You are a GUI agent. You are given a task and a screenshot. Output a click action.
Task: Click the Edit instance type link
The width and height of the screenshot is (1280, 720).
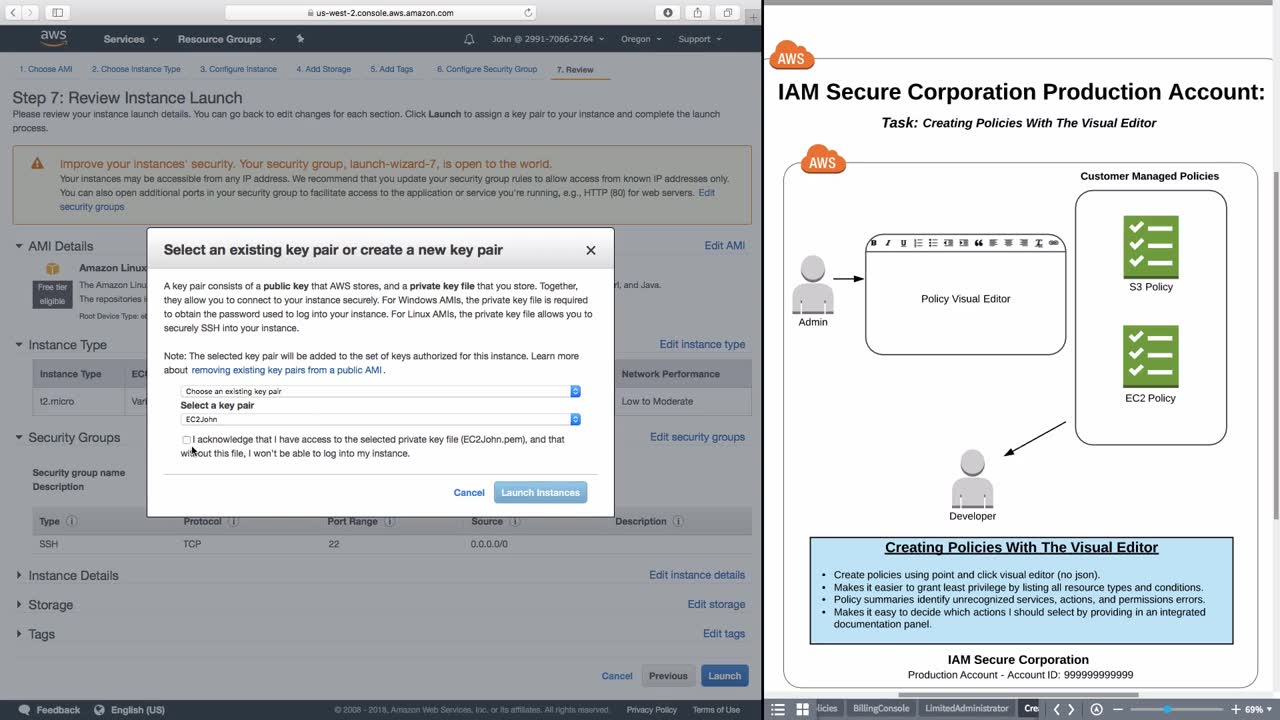(702, 345)
